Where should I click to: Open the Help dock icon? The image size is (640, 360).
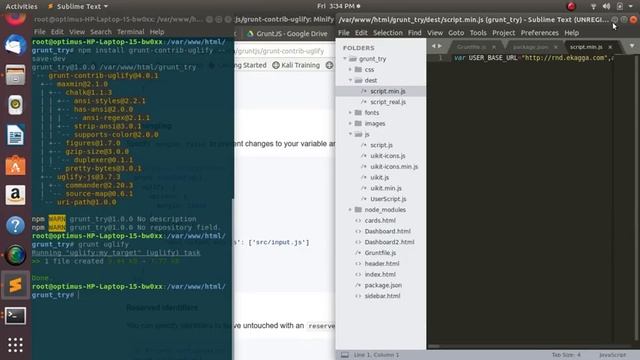point(15,225)
